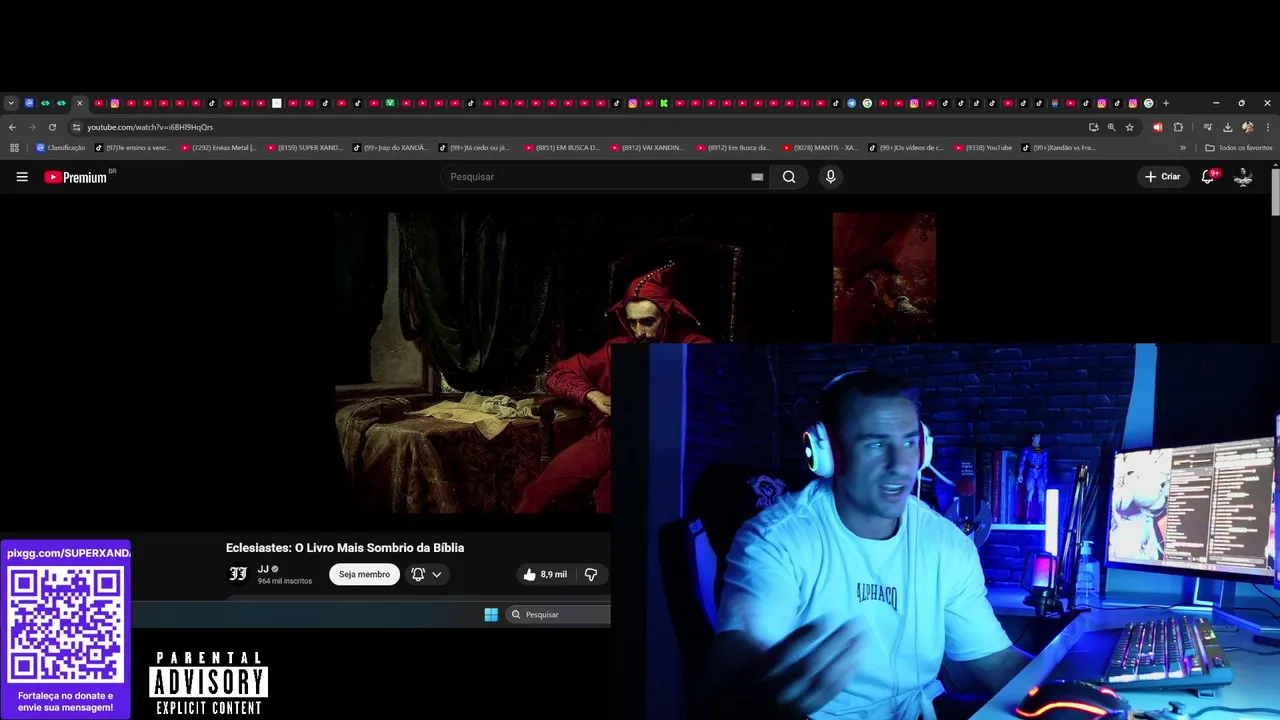
Task: Click '964 mil inscritos' text
Action: click(285, 581)
